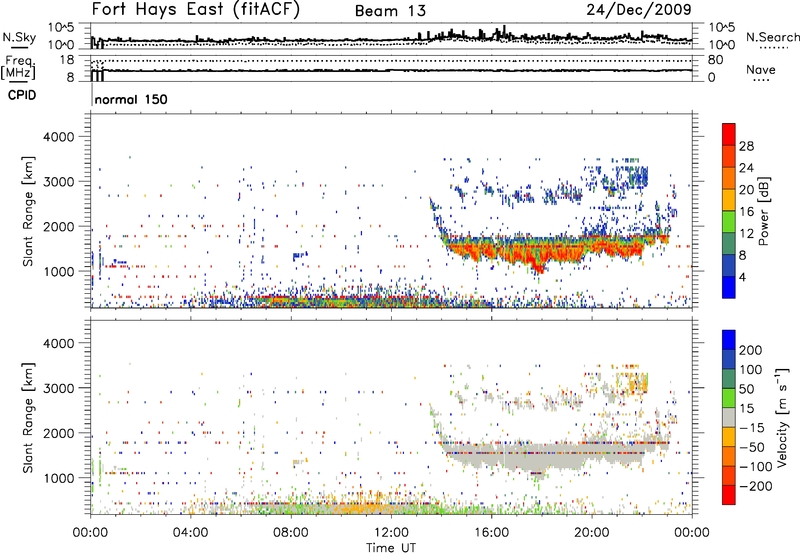Screen dimensions: 800x554
Task: Pick the yellow 16–20 segment of Power color bar
Action: 729,199
